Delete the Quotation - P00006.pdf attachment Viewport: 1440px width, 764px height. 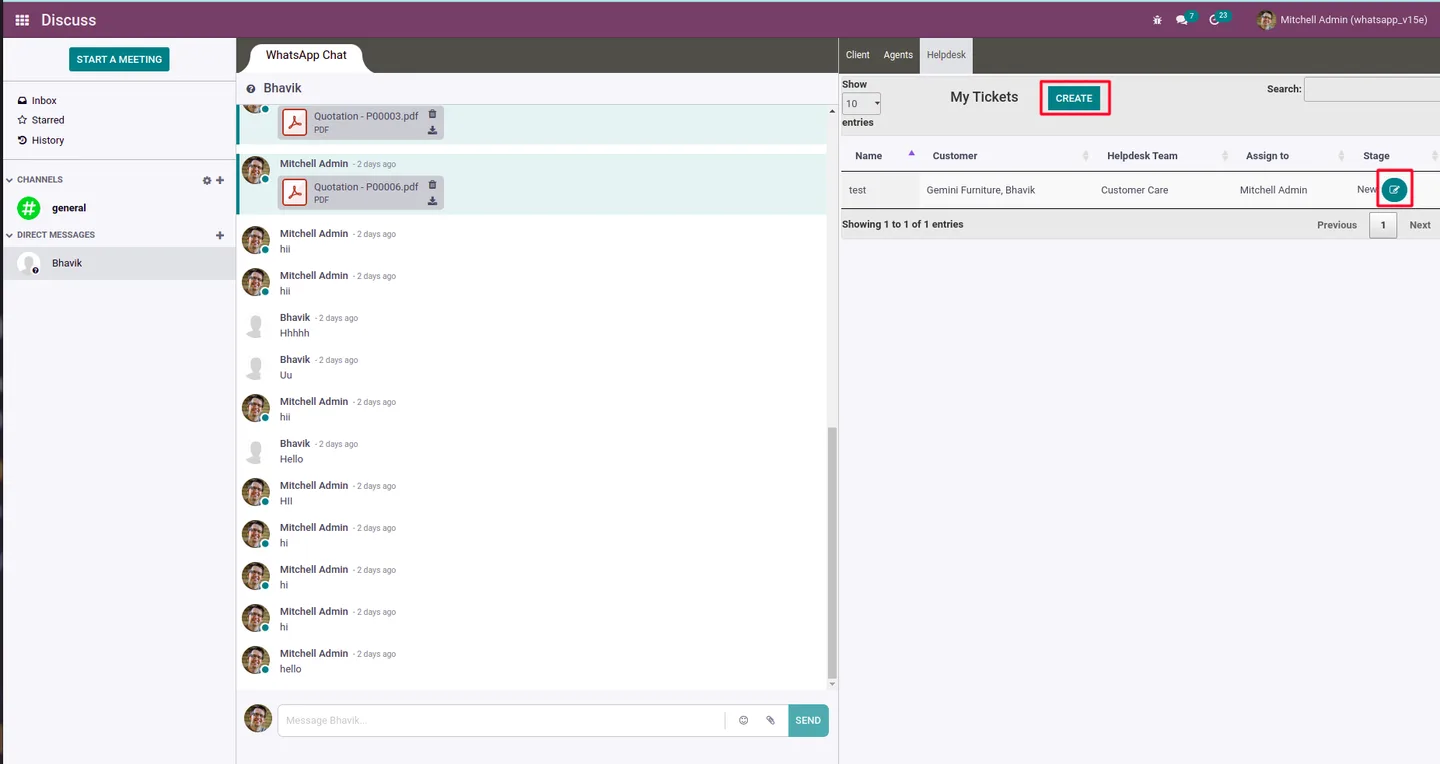[433, 185]
